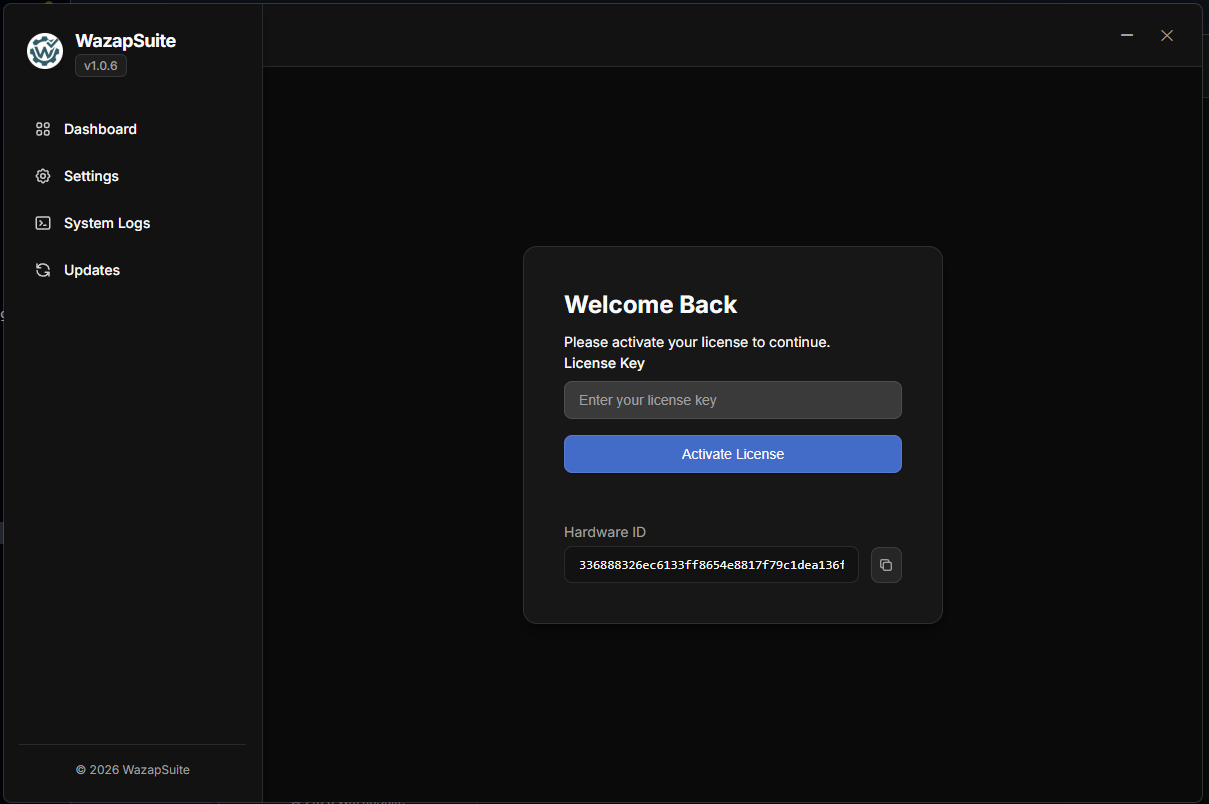Click the Settings gear icon
1209x804 pixels.
pos(43,176)
